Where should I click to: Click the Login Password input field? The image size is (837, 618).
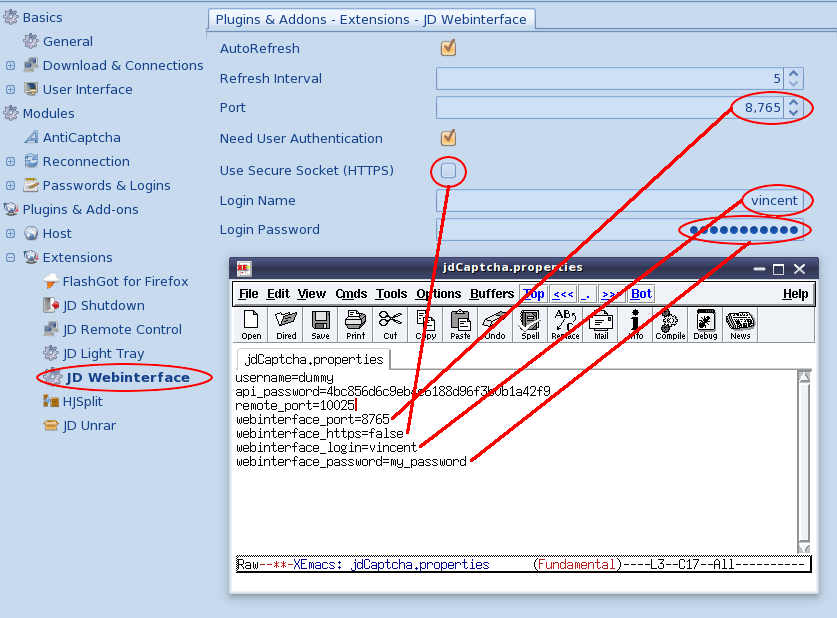pos(620,230)
